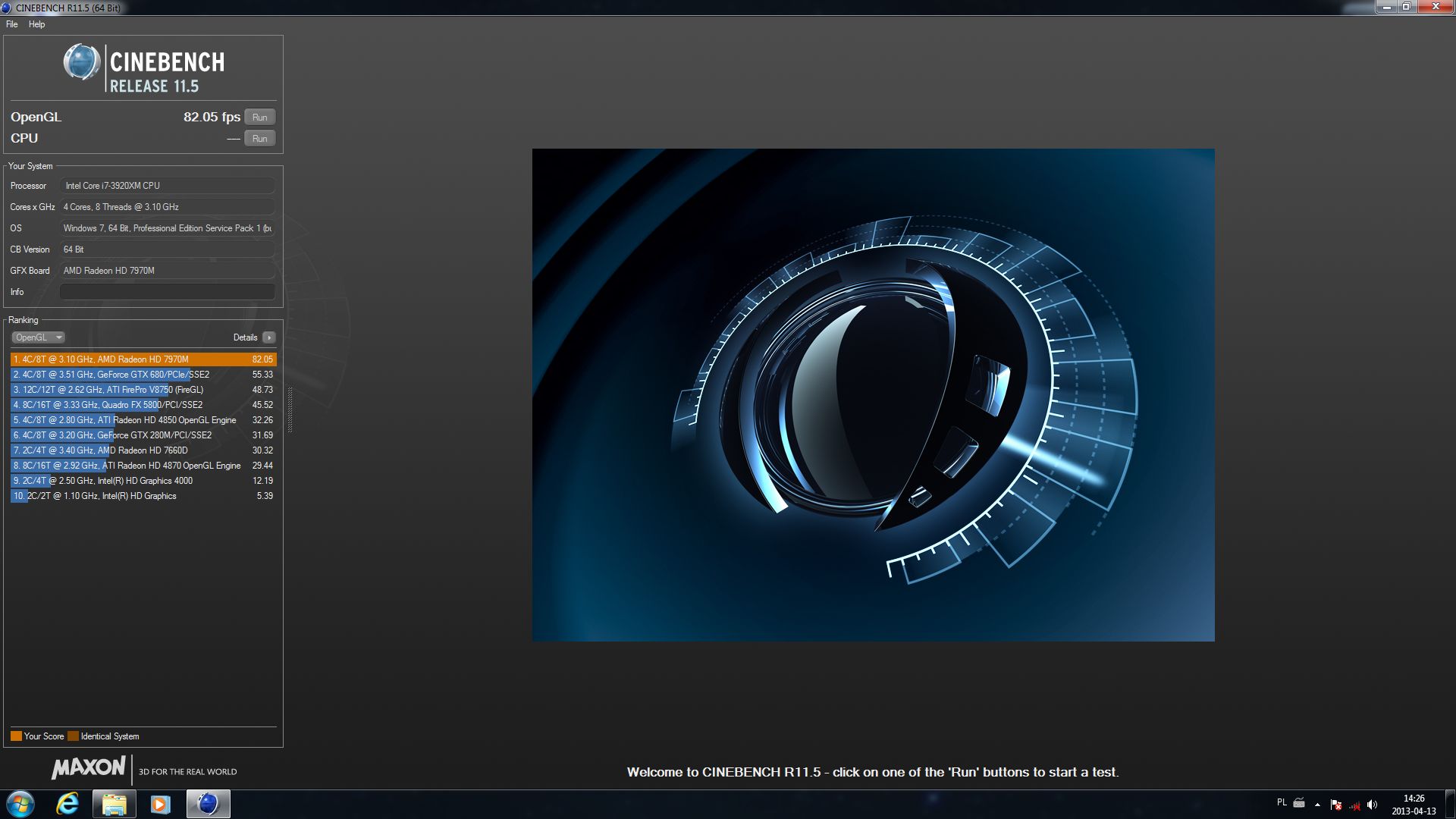
Task: Click the CB Version field showing 64 Bit
Action: 168,249
